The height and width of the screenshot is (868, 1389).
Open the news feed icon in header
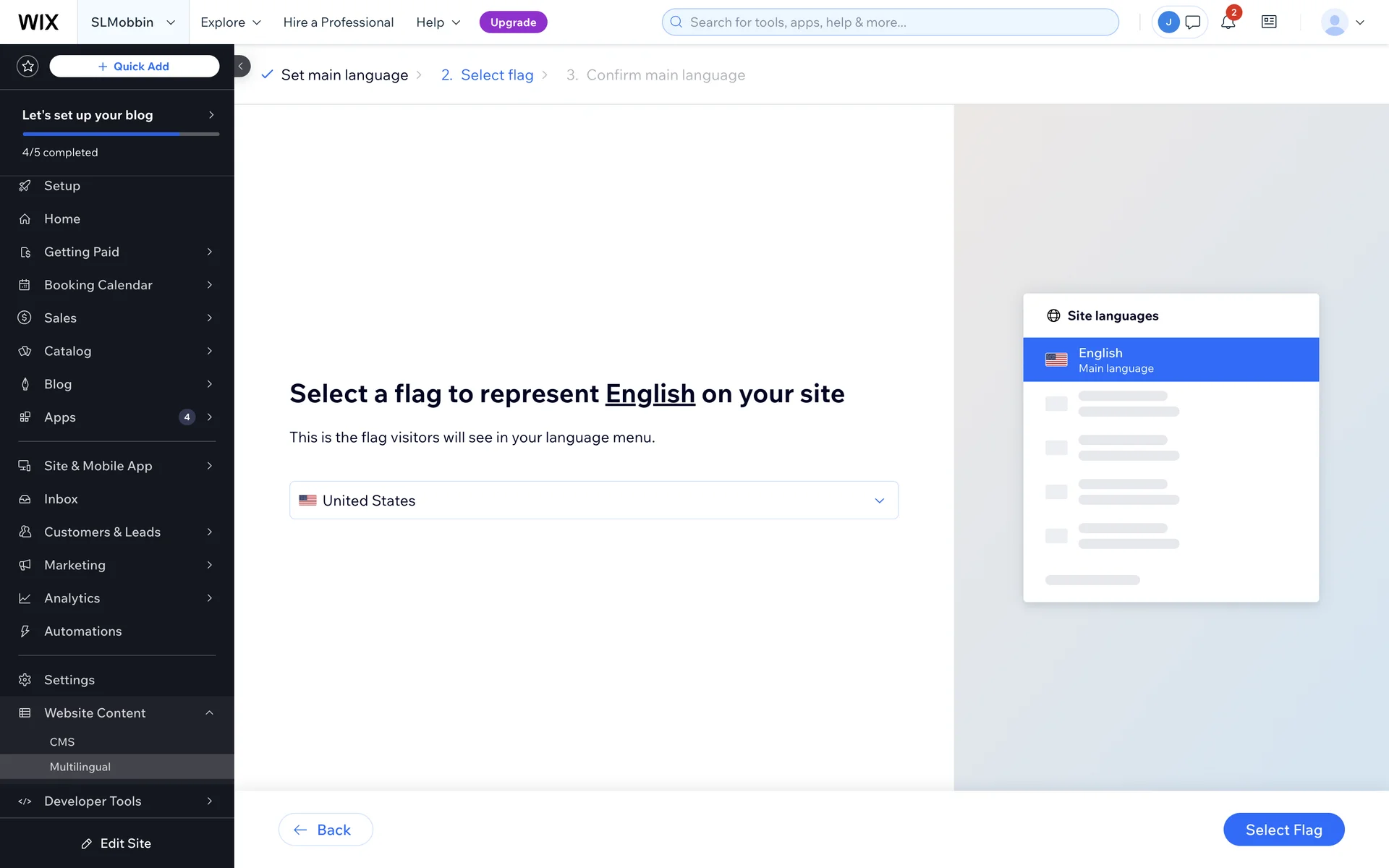[1269, 22]
